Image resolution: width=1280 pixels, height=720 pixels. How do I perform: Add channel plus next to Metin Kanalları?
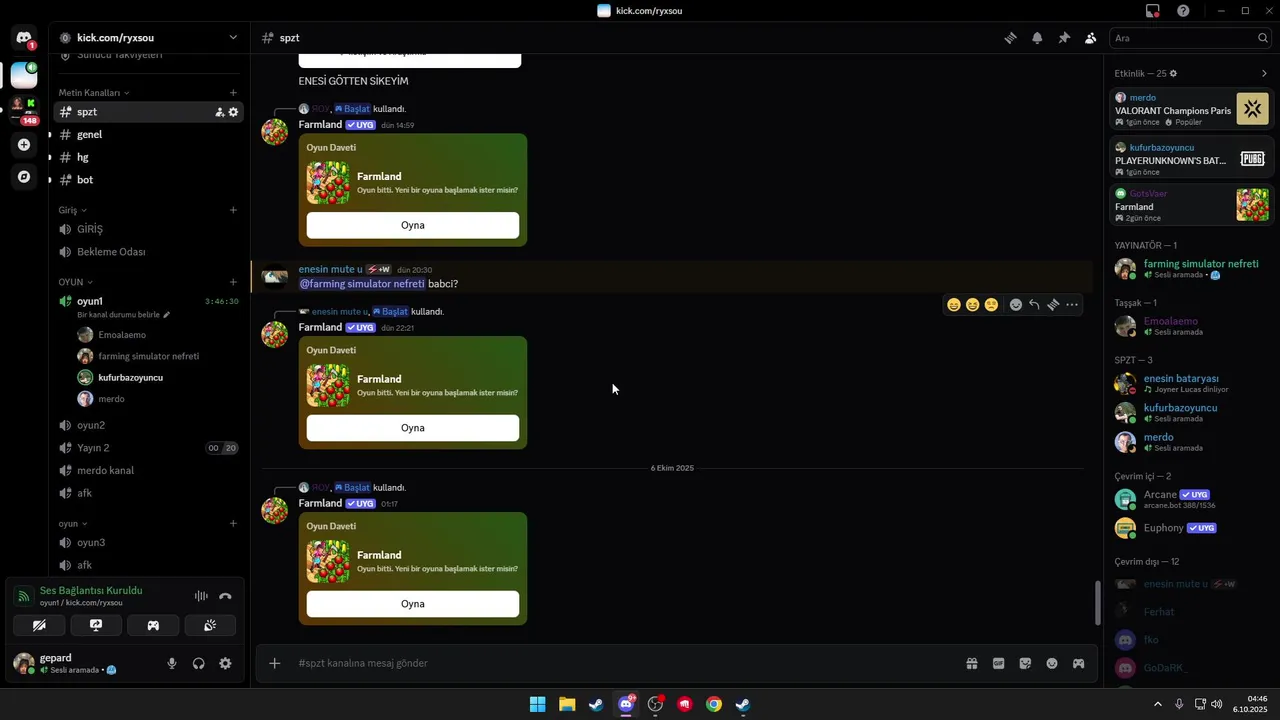(x=233, y=93)
